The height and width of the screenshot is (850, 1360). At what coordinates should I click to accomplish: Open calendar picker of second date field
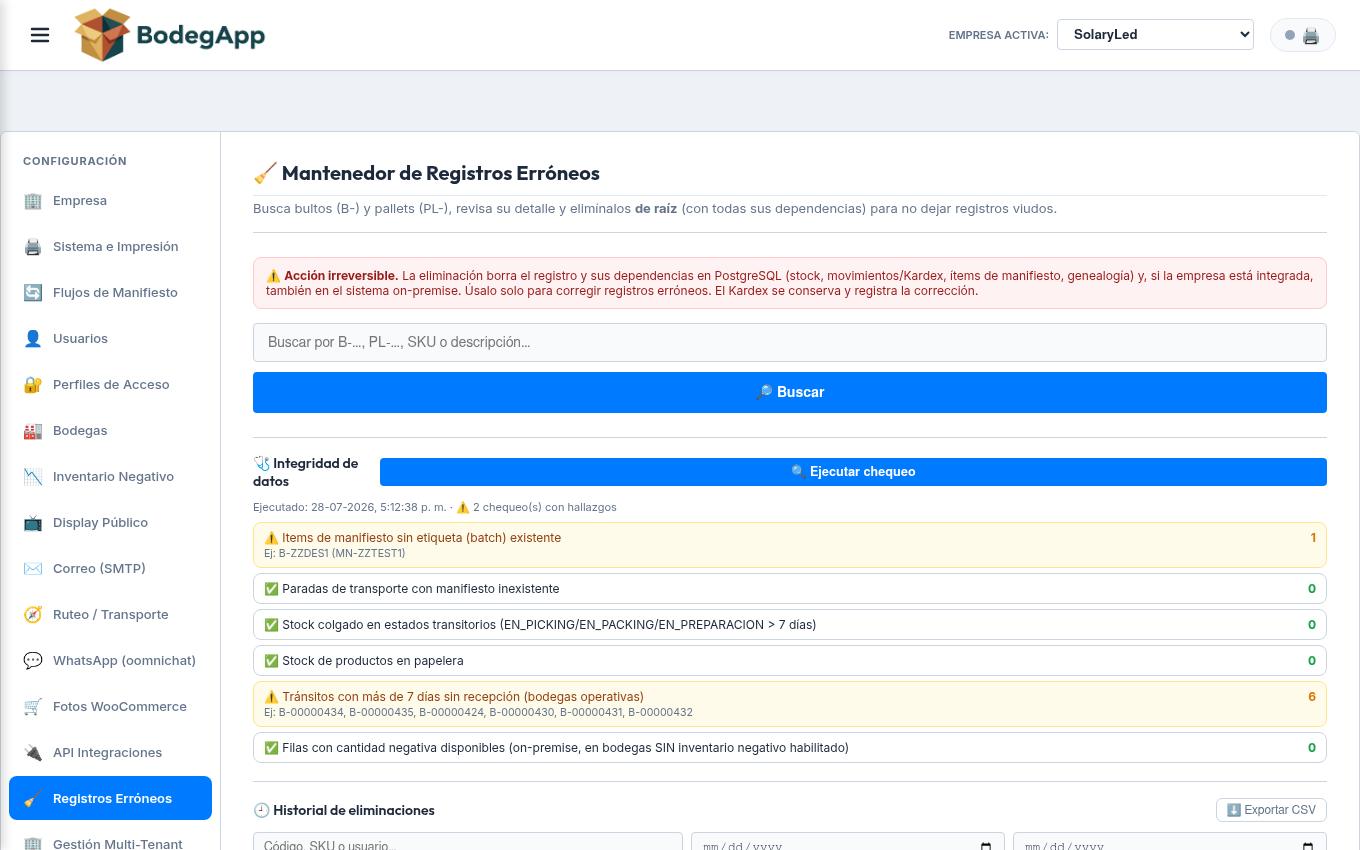(x=1308, y=846)
